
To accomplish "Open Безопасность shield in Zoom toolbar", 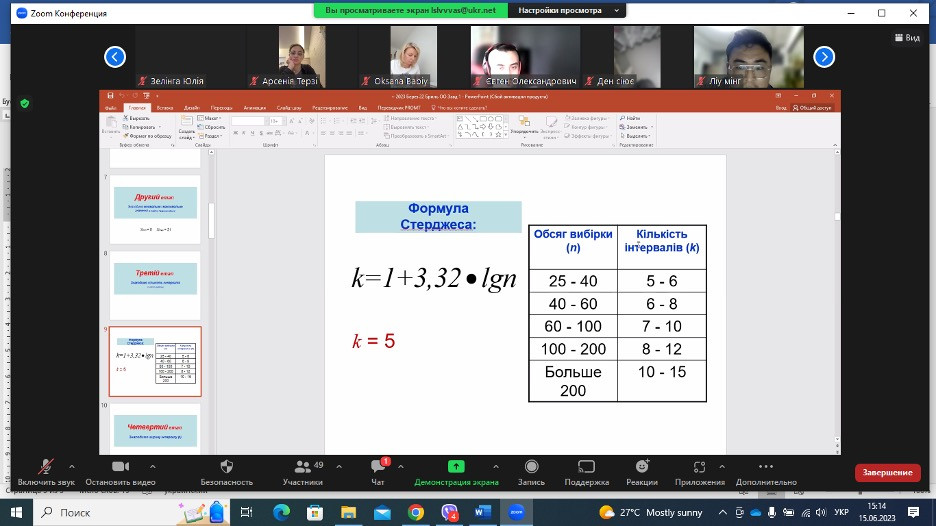I will point(226,472).
